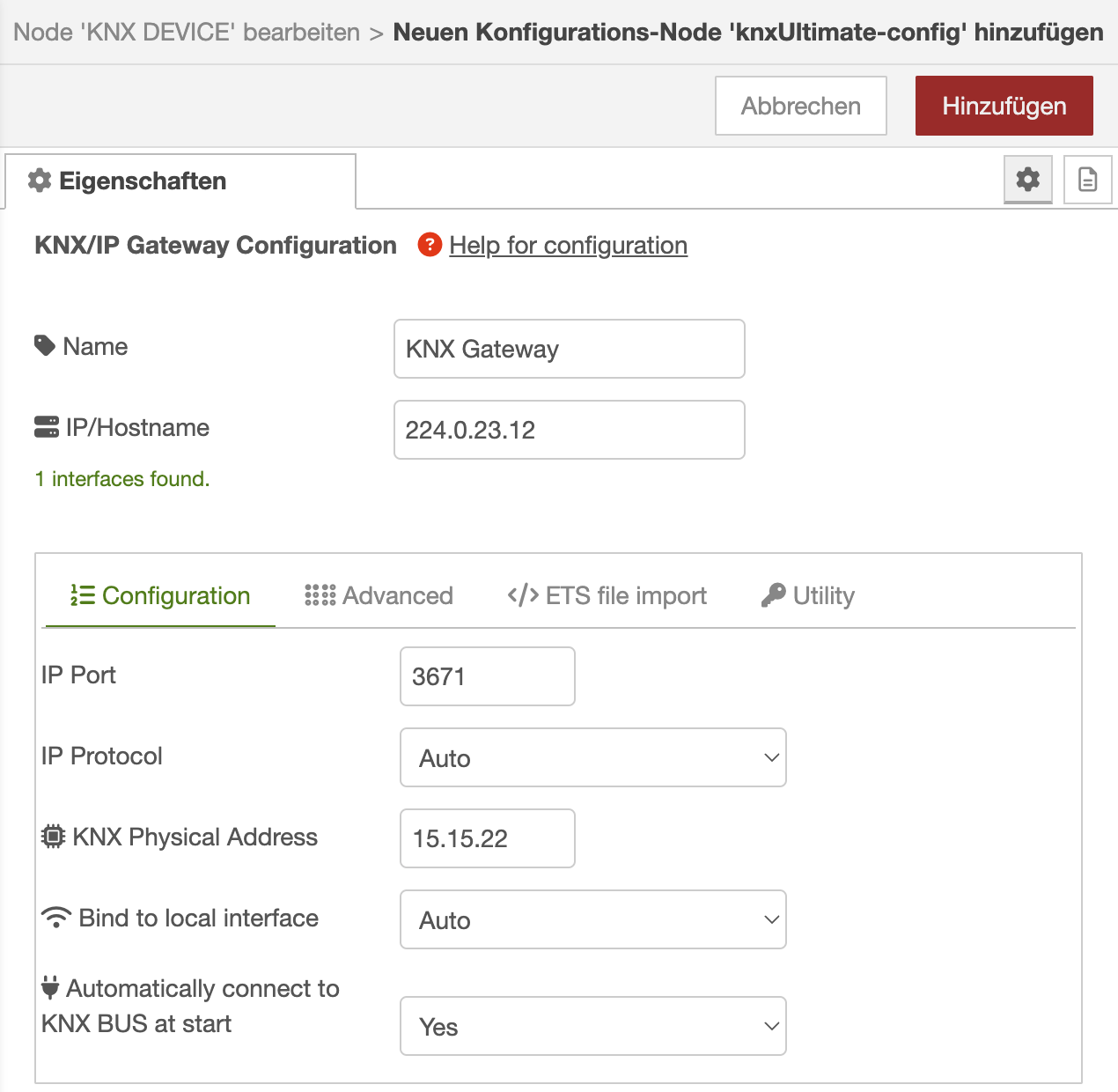Switch to the Configuration tab
This screenshot has height=1092, width=1118.
tap(160, 596)
